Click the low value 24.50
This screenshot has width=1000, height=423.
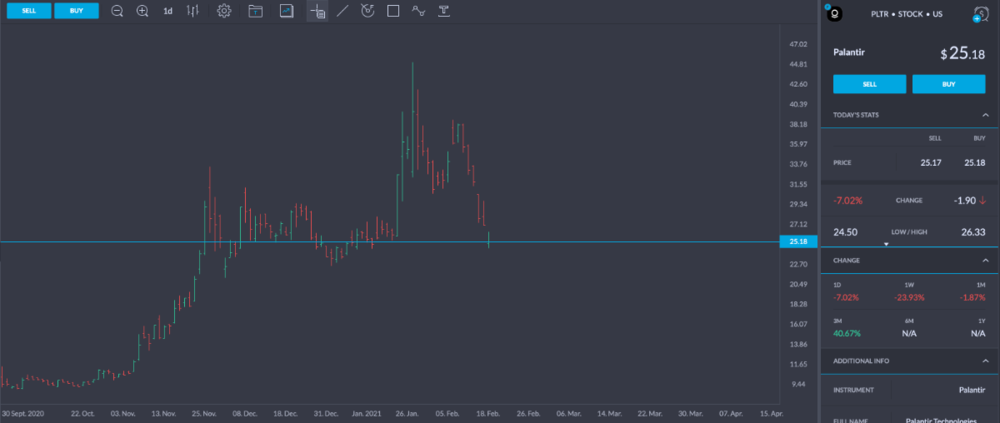coord(845,232)
